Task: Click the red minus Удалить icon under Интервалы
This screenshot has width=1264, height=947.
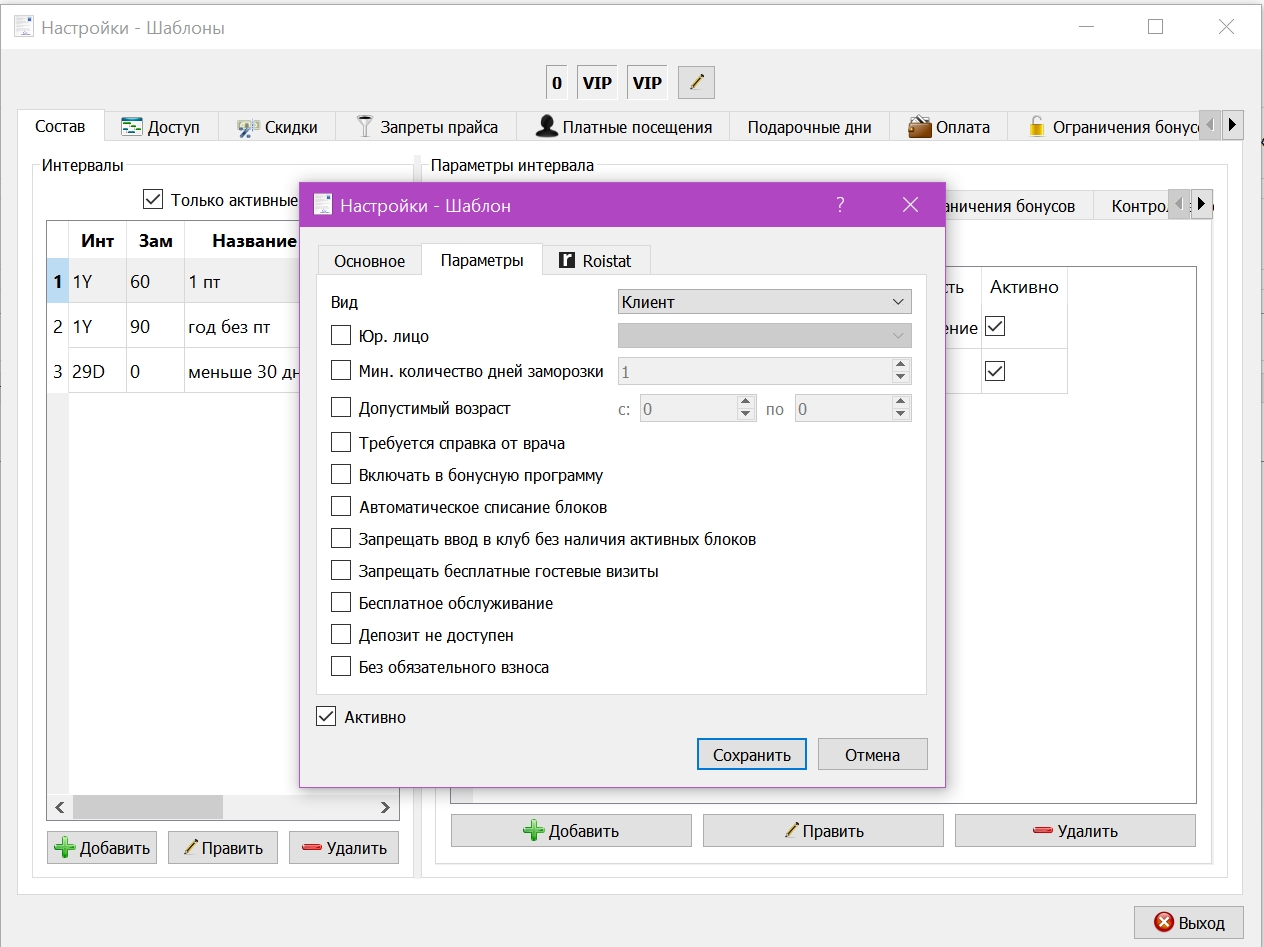Action: pyautogui.click(x=311, y=848)
